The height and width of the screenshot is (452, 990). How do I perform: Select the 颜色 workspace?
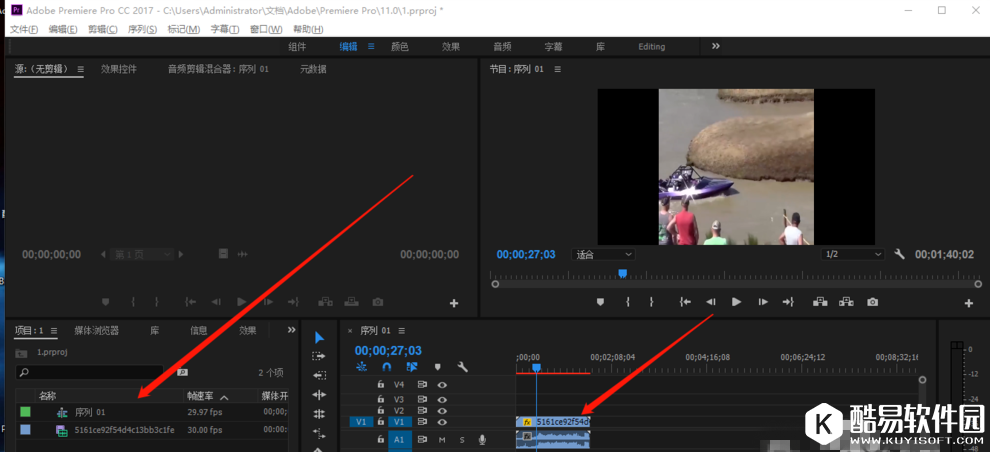coord(399,46)
